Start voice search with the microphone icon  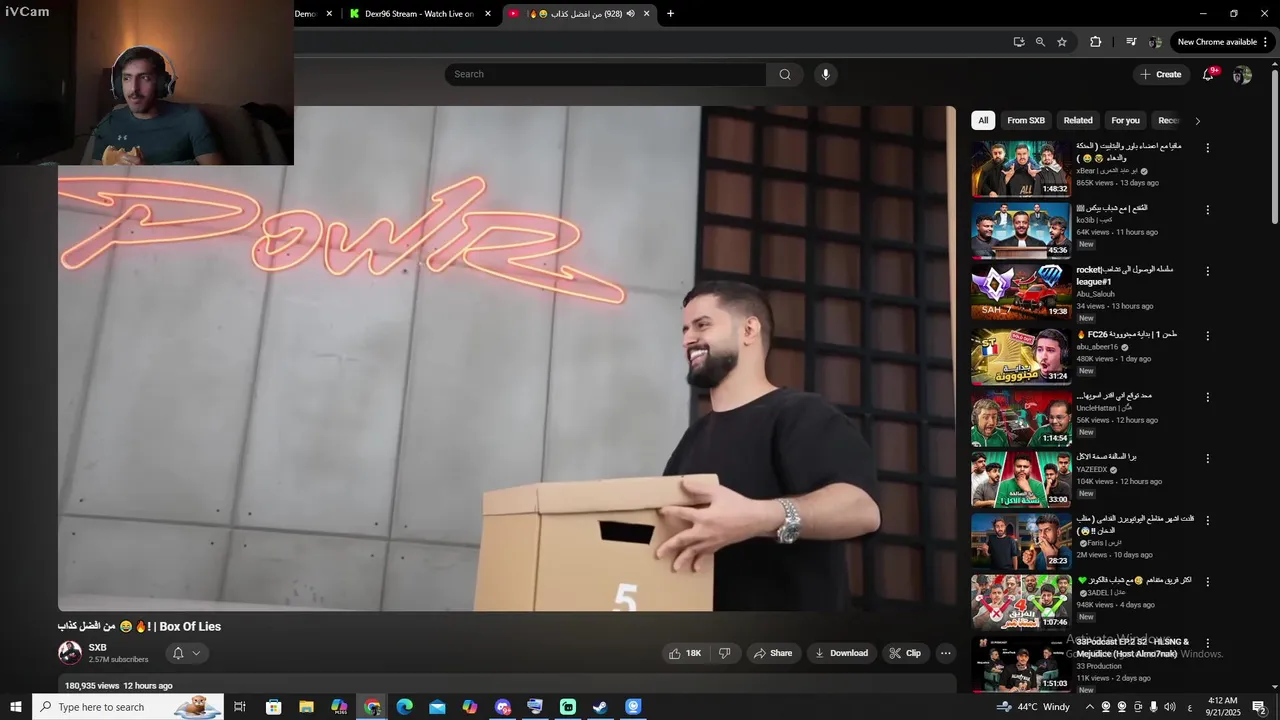coord(825,74)
